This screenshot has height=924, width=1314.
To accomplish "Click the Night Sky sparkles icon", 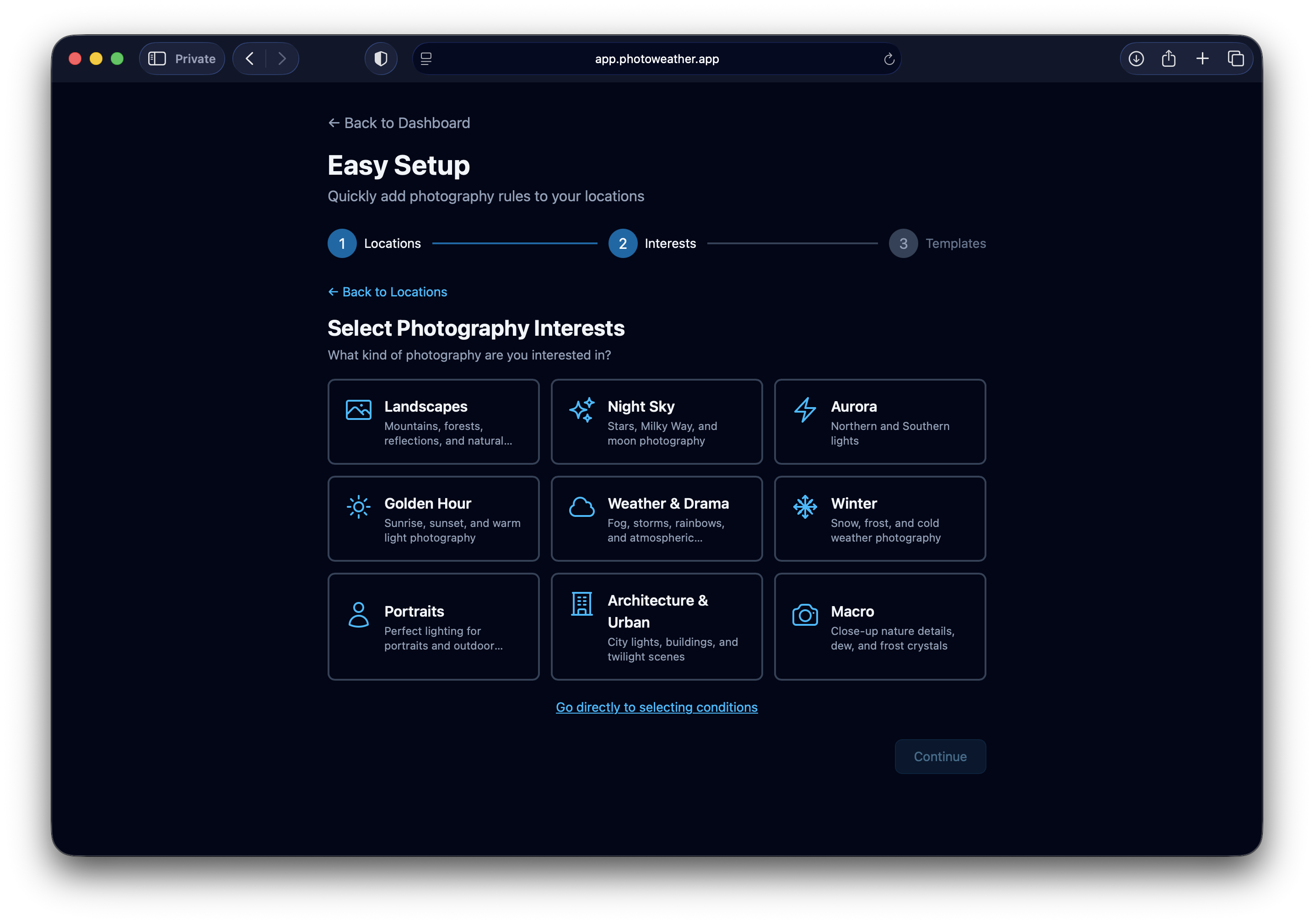I will (x=581, y=409).
